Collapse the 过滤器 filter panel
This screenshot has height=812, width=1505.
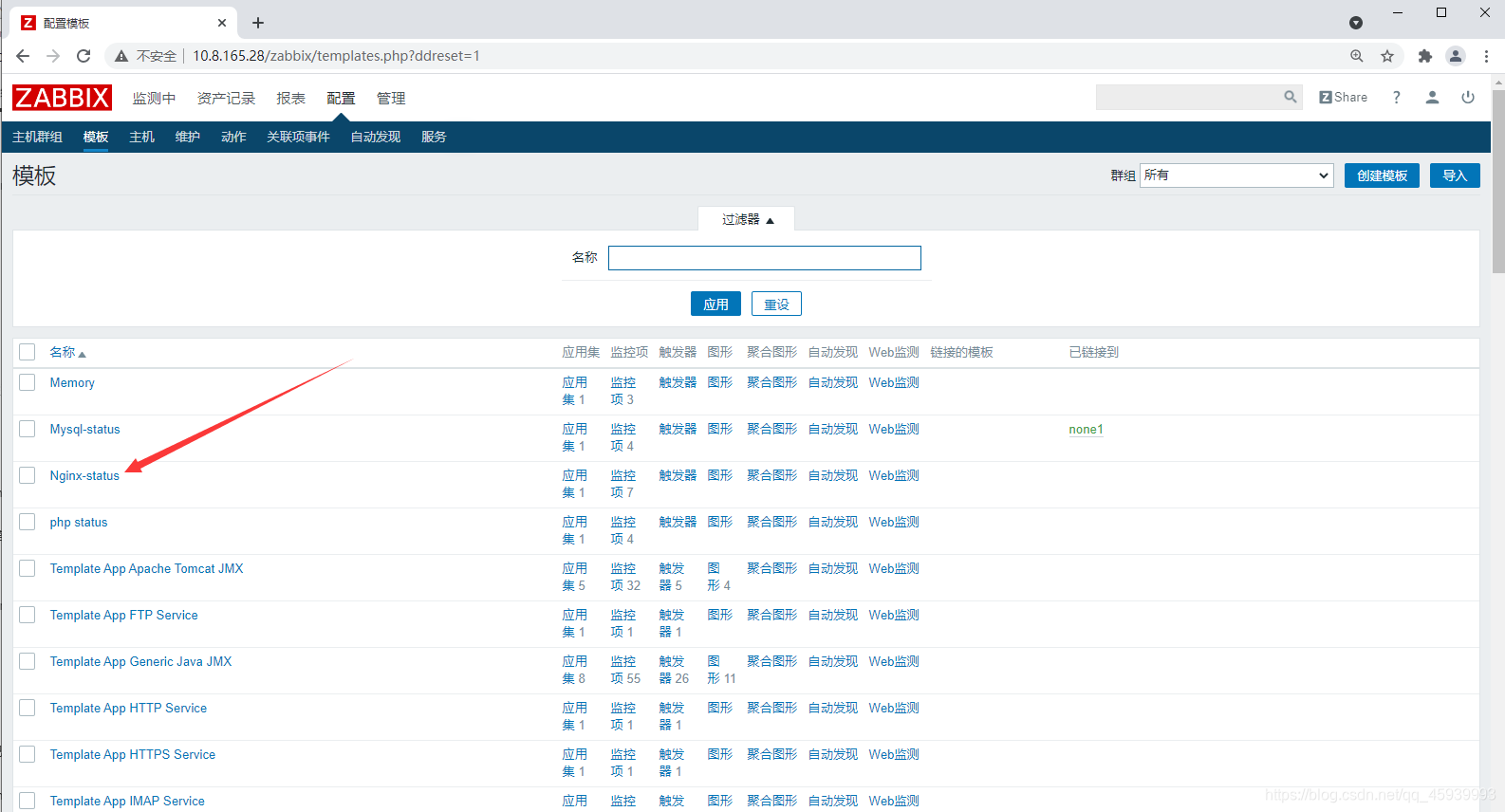click(747, 219)
